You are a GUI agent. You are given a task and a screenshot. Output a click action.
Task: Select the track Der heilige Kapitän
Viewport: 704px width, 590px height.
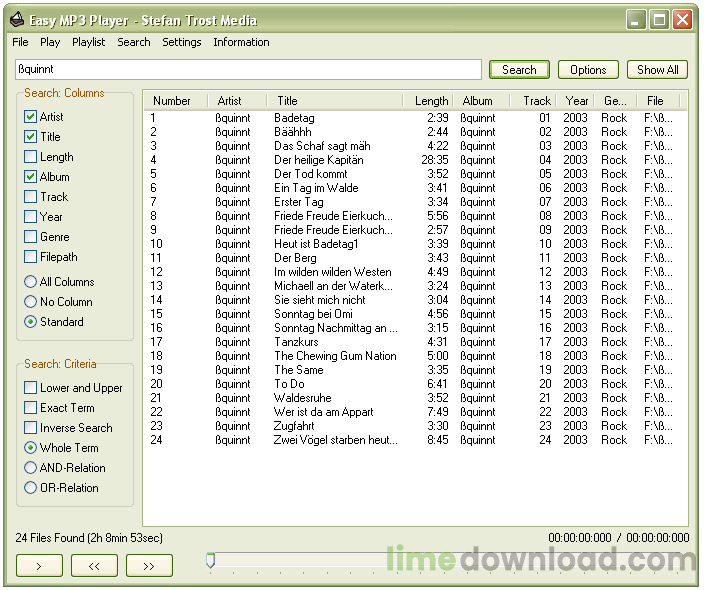(x=318, y=160)
